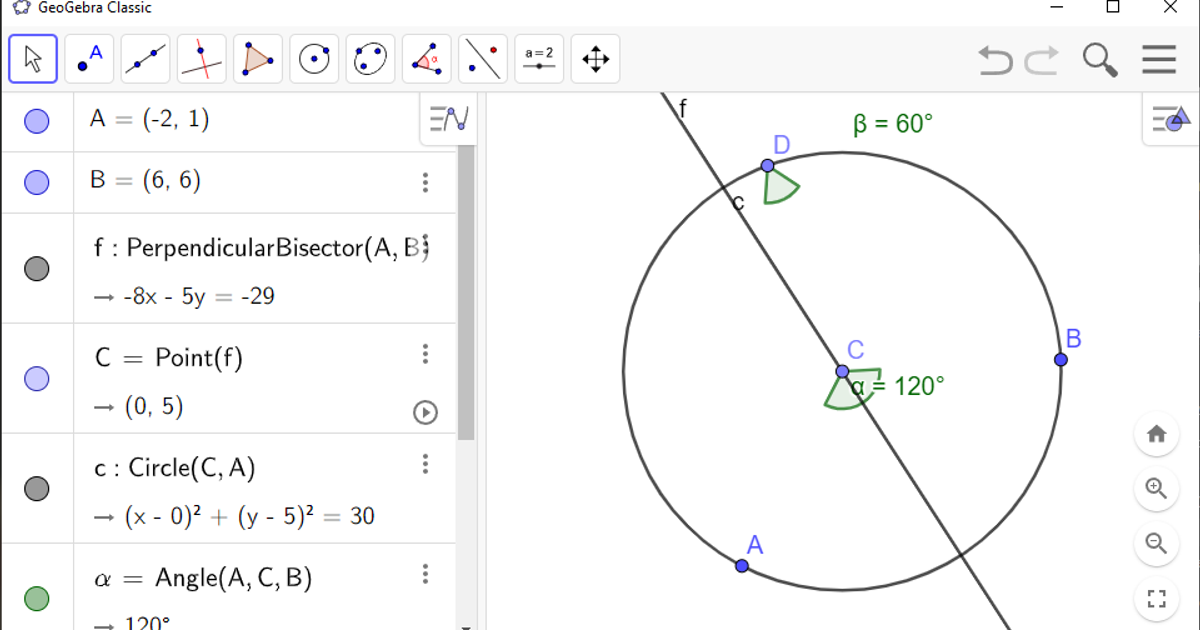Click the Undo arrow
The height and width of the screenshot is (630, 1200).
coord(995,60)
